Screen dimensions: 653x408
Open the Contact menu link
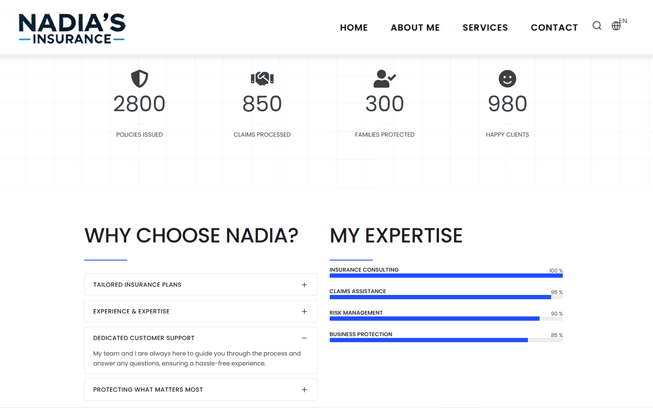point(554,28)
